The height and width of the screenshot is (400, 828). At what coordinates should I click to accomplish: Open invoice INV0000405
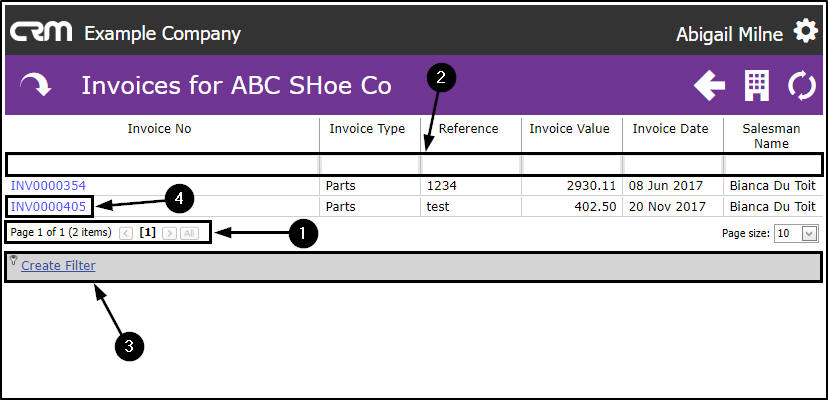tap(48, 207)
